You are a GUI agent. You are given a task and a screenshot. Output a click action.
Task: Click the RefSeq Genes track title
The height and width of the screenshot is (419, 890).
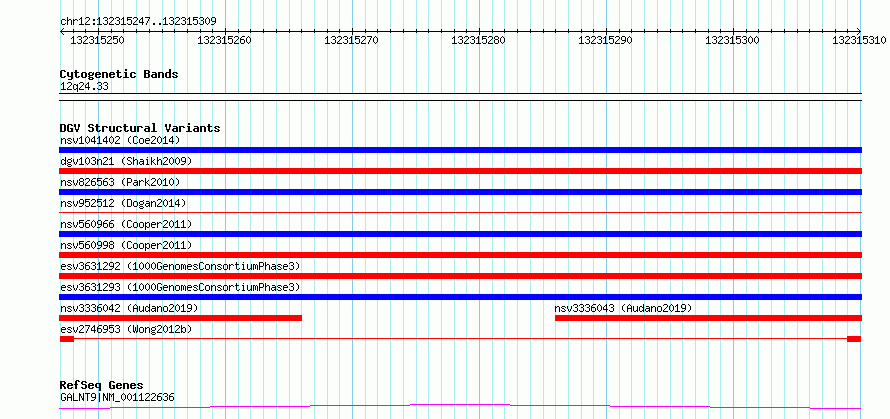coord(102,386)
